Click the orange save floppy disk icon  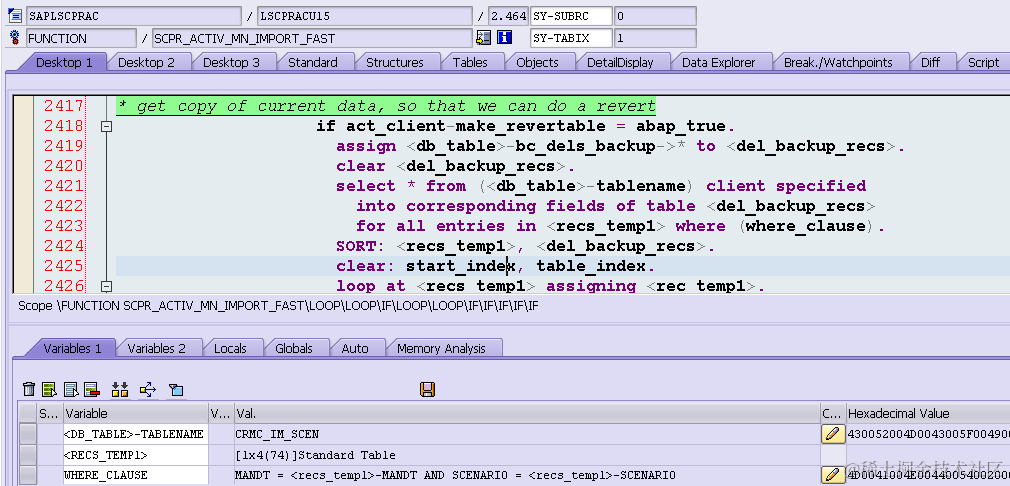427,389
